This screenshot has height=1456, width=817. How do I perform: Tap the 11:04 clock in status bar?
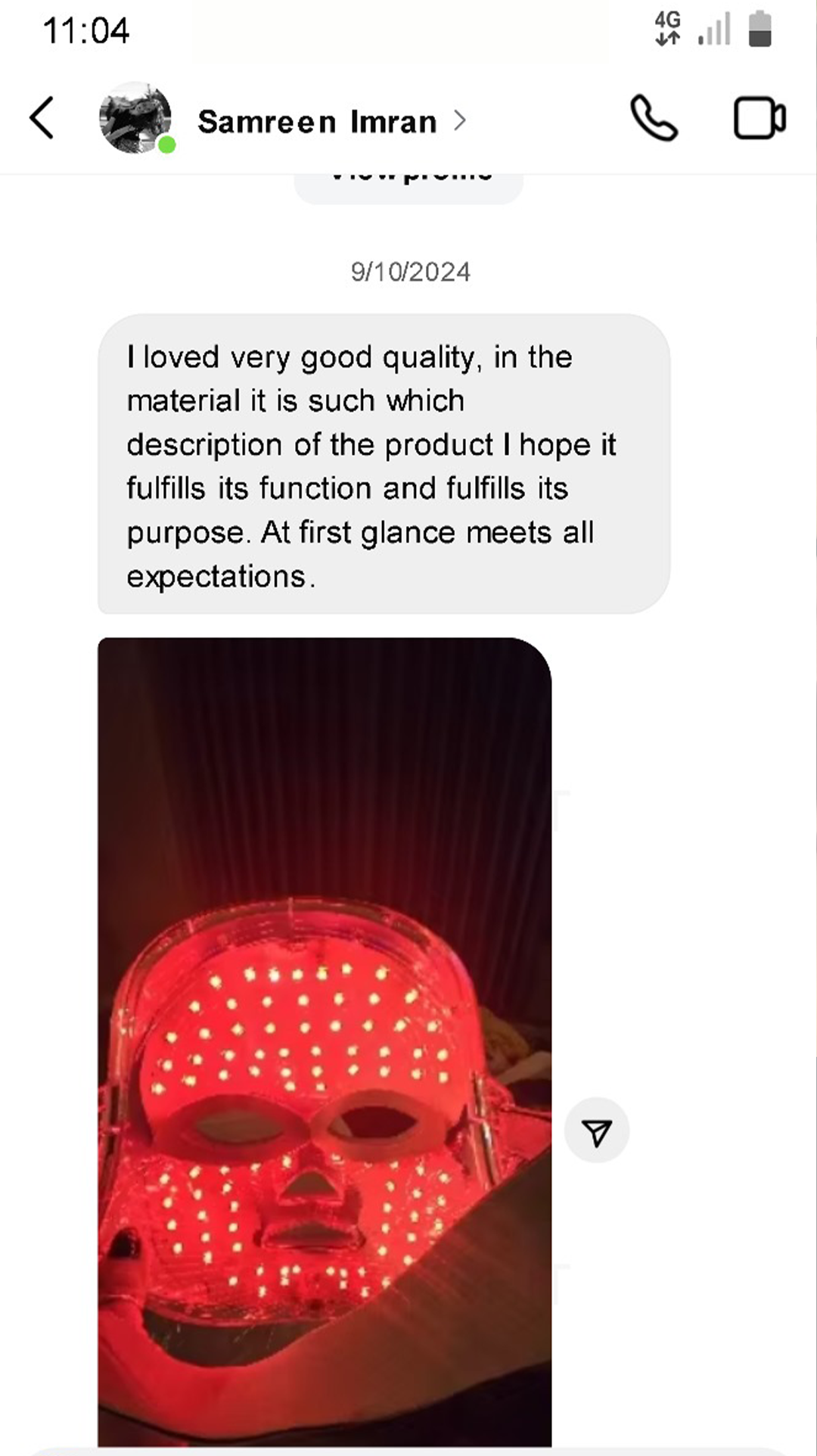click(85, 31)
